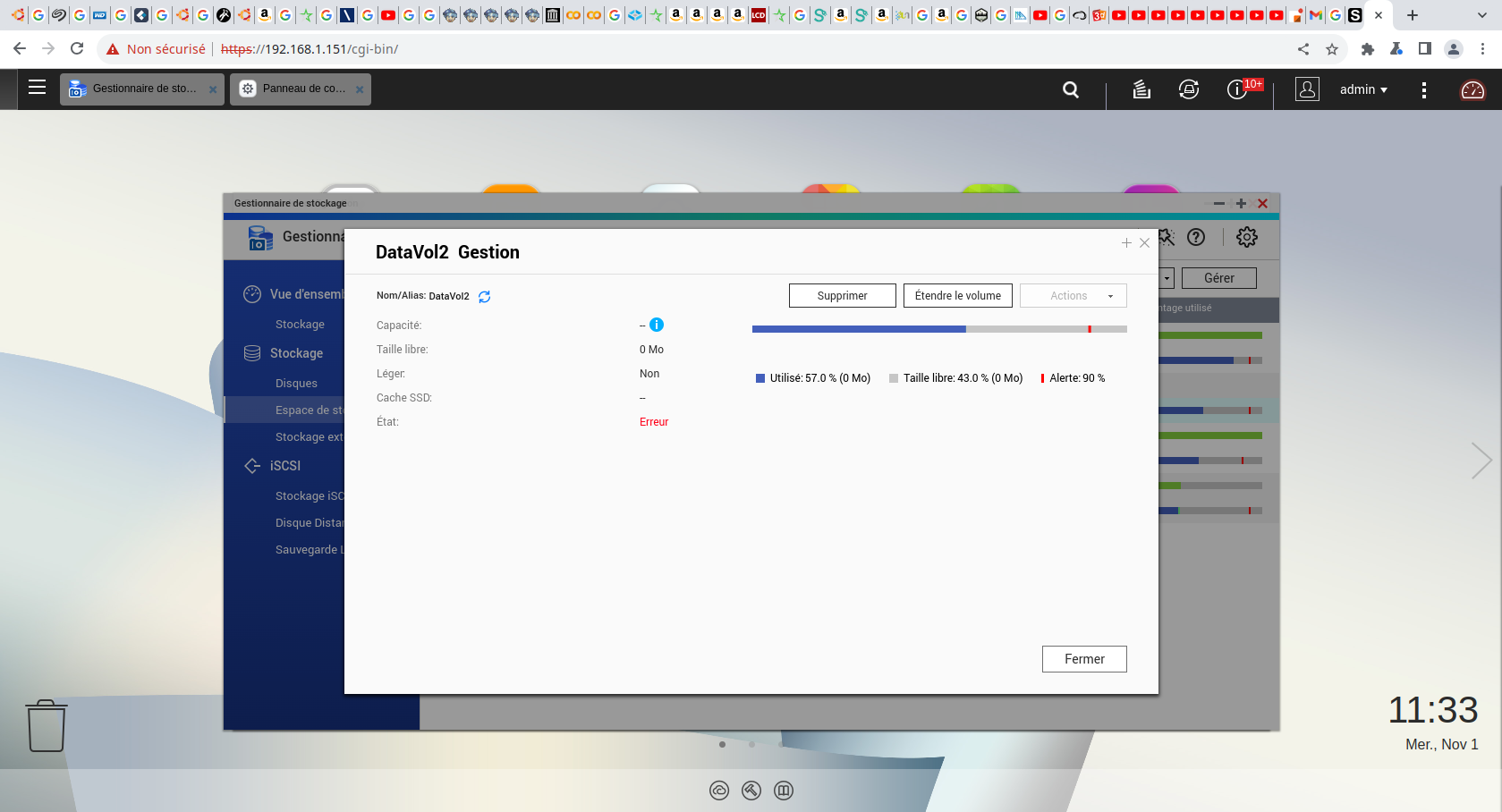
Task: Close the Panneau de configuration taskbar tab
Action: point(360,89)
